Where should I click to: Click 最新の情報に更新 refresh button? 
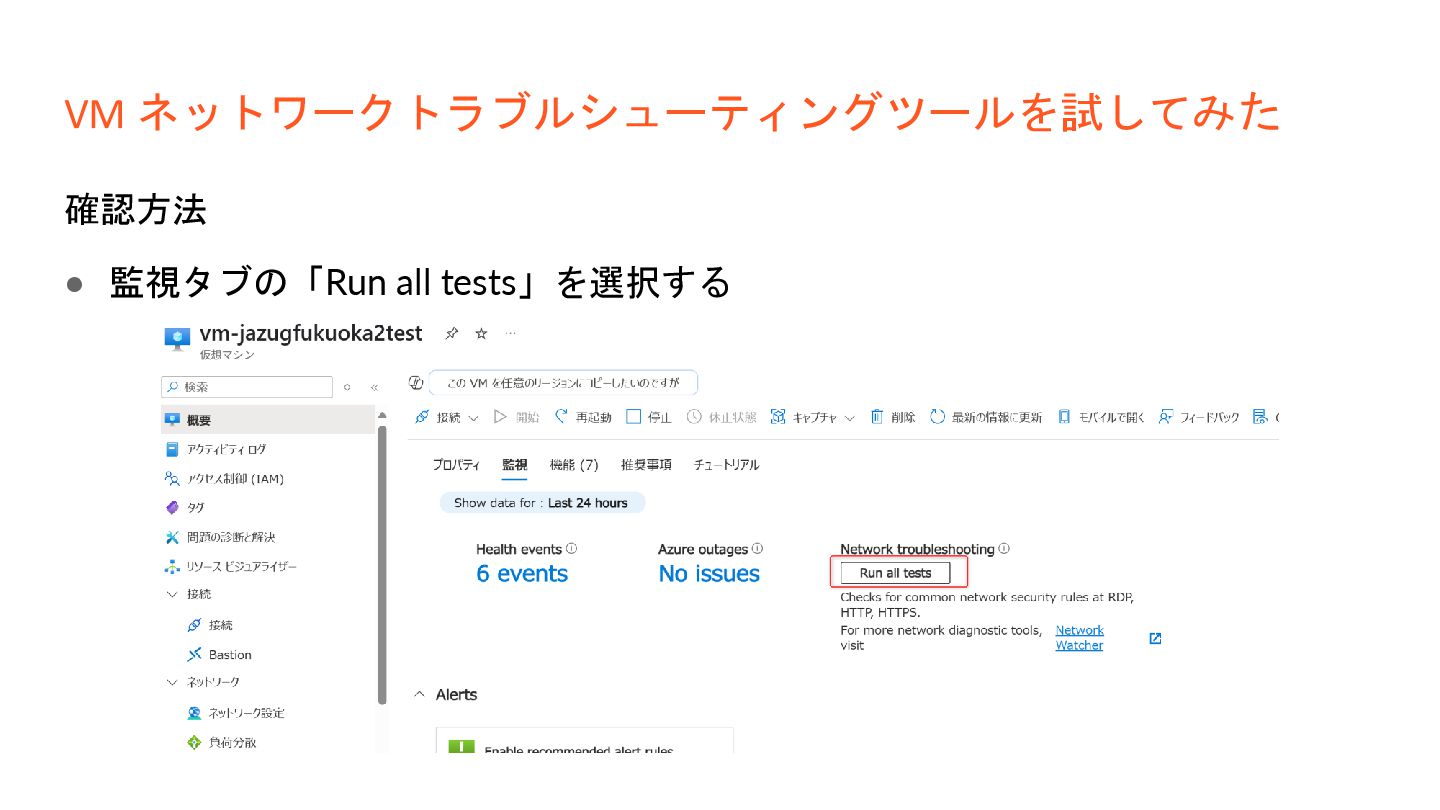[x=986, y=417]
